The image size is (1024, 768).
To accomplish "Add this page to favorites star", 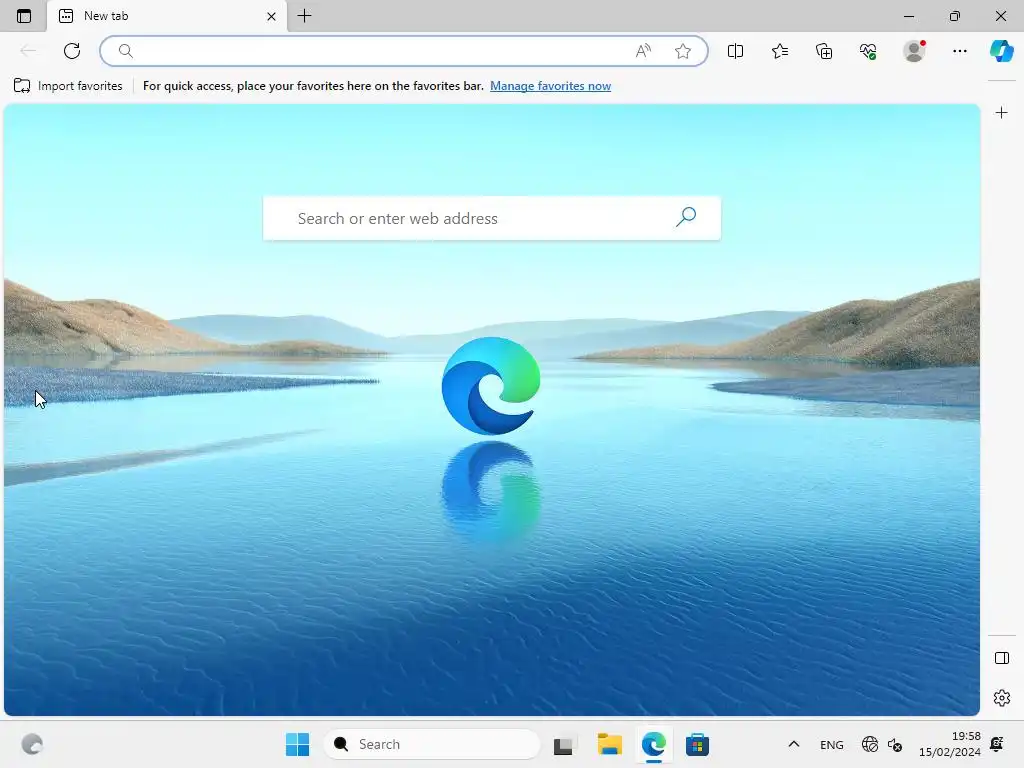I will pos(682,51).
